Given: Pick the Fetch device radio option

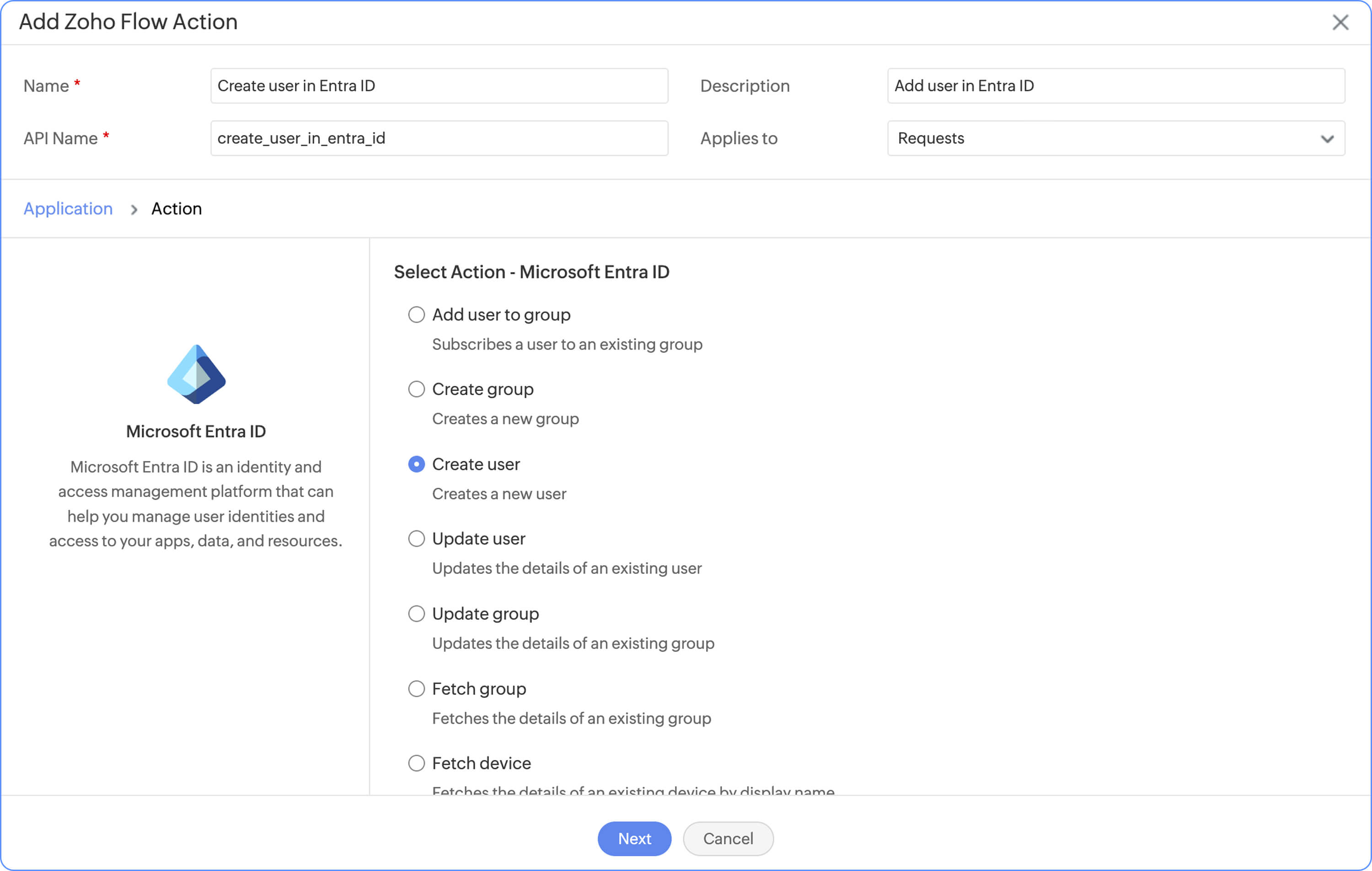Looking at the screenshot, I should click(417, 764).
